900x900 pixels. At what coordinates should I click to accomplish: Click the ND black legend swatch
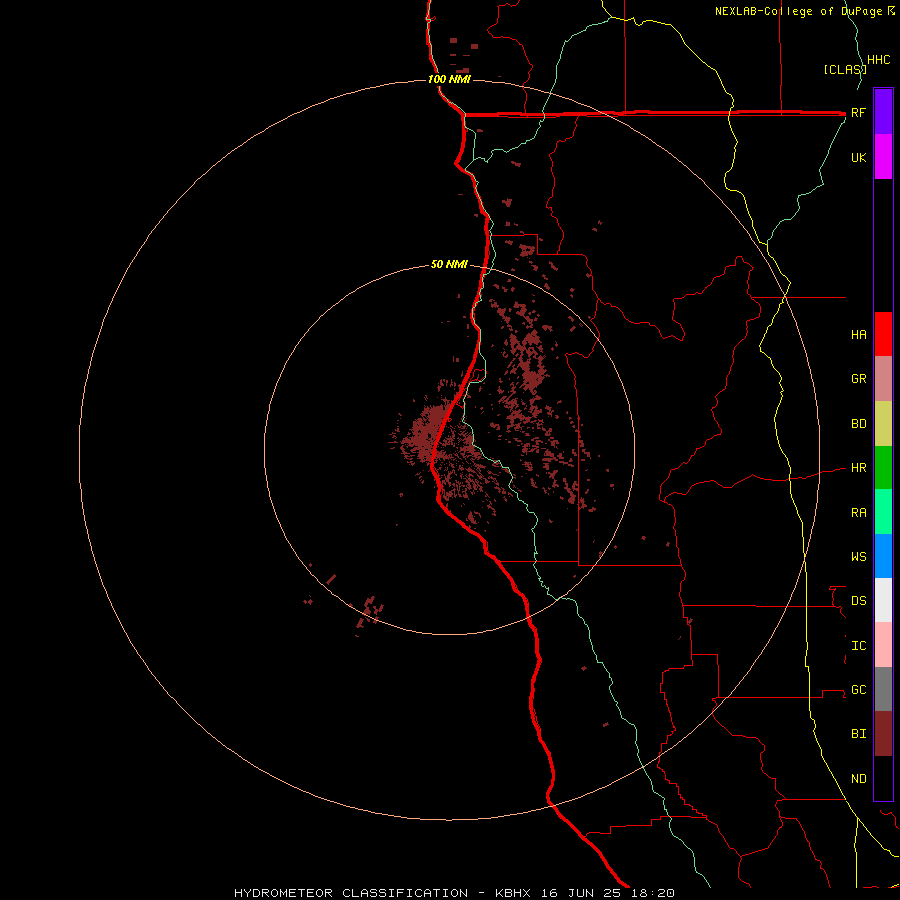point(883,778)
